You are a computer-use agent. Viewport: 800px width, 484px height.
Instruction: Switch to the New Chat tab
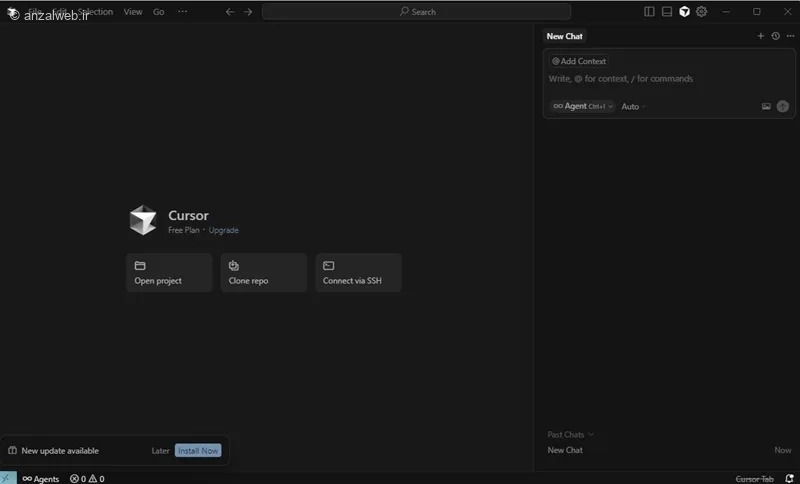[564, 36]
